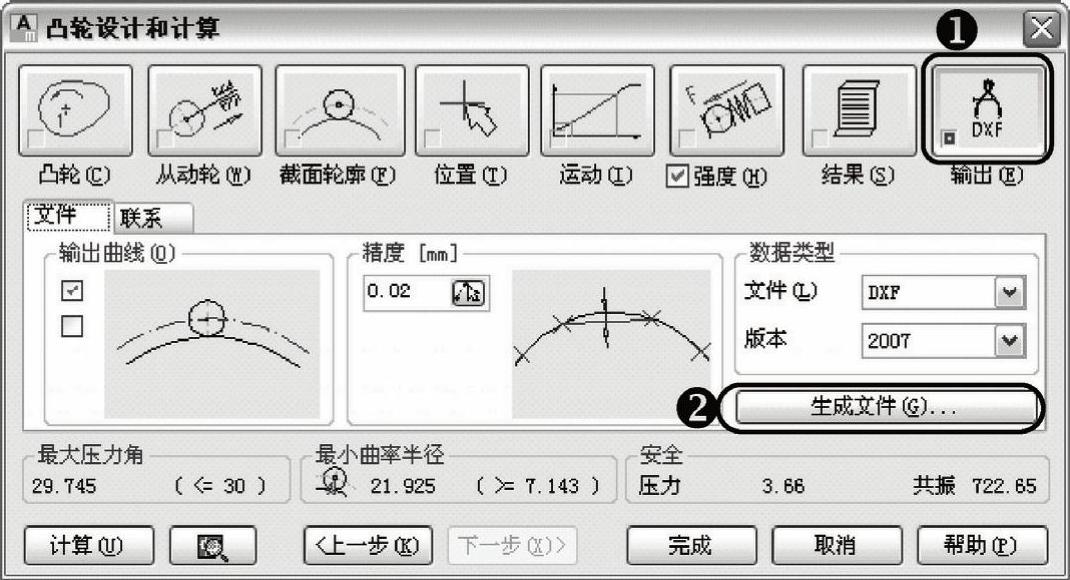Enable the second 输出曲线 checkbox

pos(72,327)
